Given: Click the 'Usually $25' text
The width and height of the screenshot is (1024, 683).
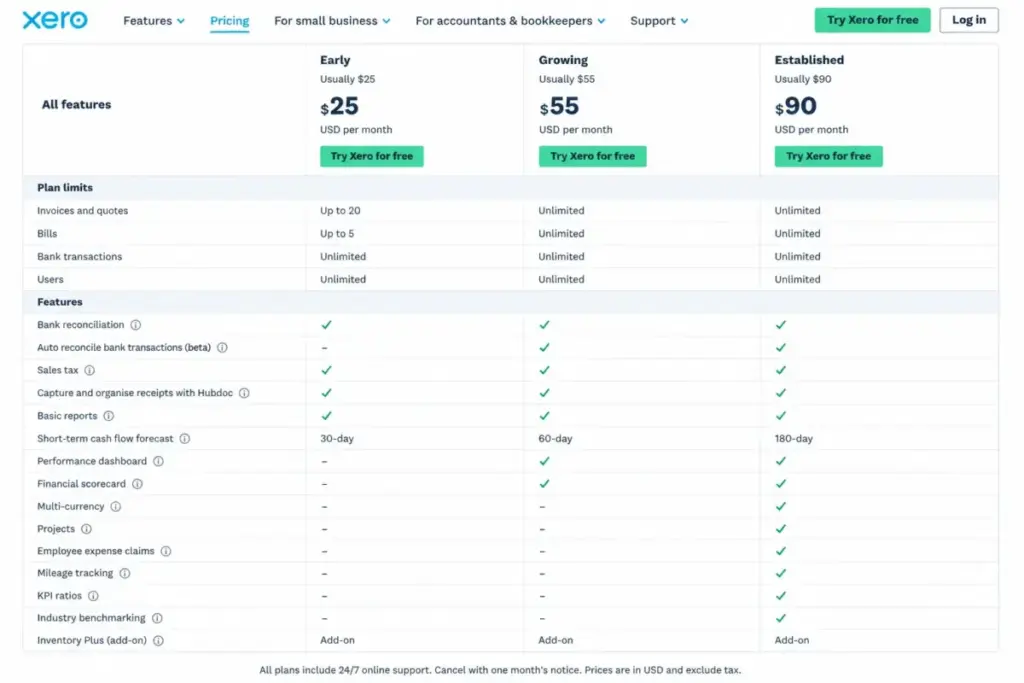Looking at the screenshot, I should (x=347, y=79).
